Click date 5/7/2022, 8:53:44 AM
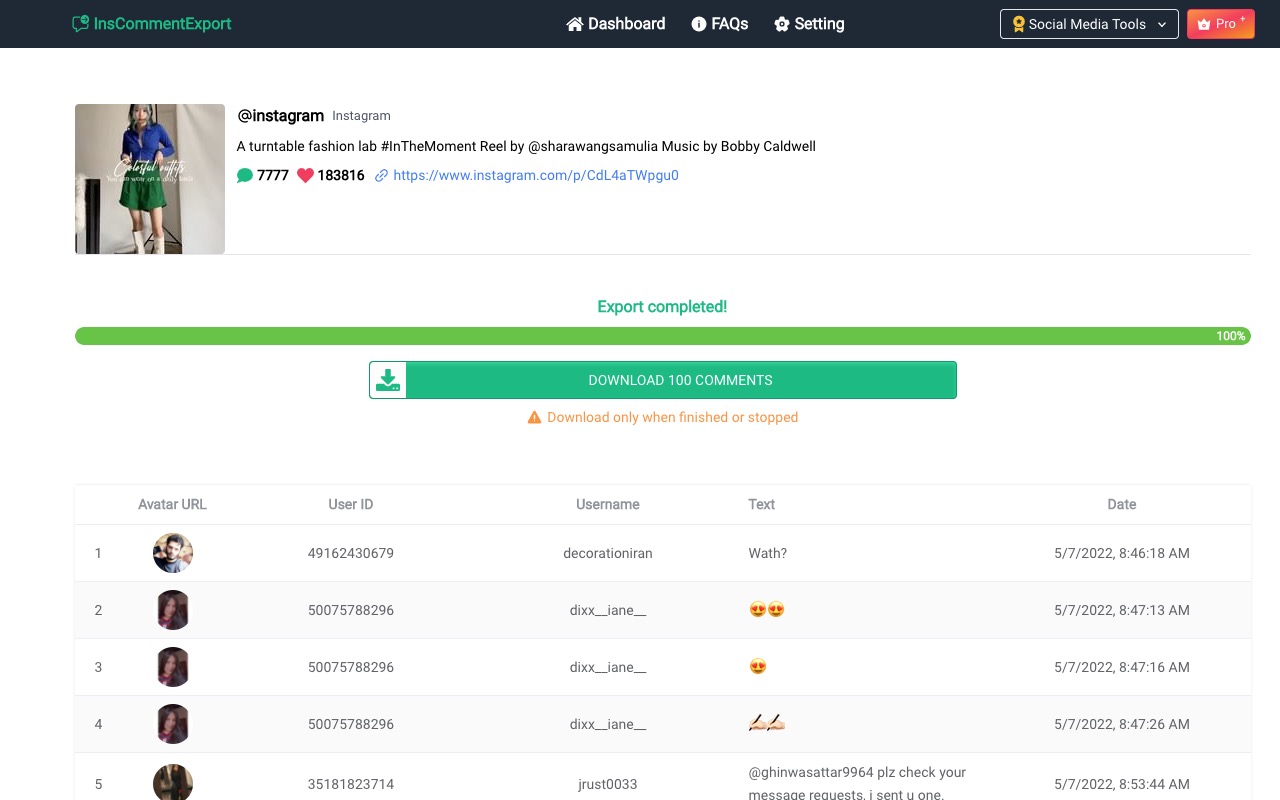1280x800 pixels. tap(1122, 784)
